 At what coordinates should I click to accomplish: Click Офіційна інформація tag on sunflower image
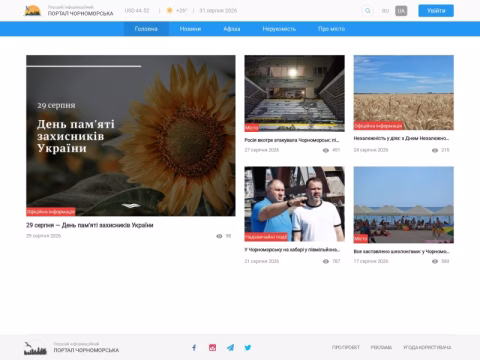pyautogui.click(x=51, y=212)
